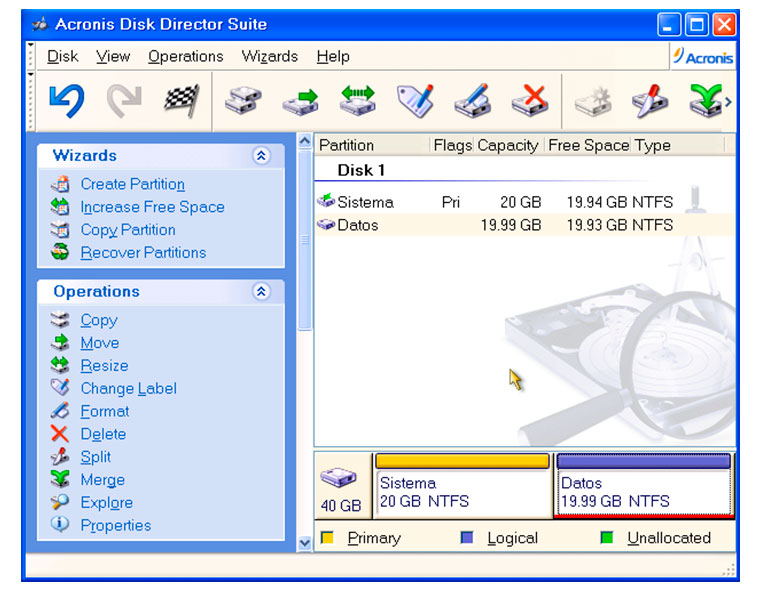This screenshot has width=760, height=593.
Task: Click the sidebar scrollbar up arrow
Action: click(304, 141)
